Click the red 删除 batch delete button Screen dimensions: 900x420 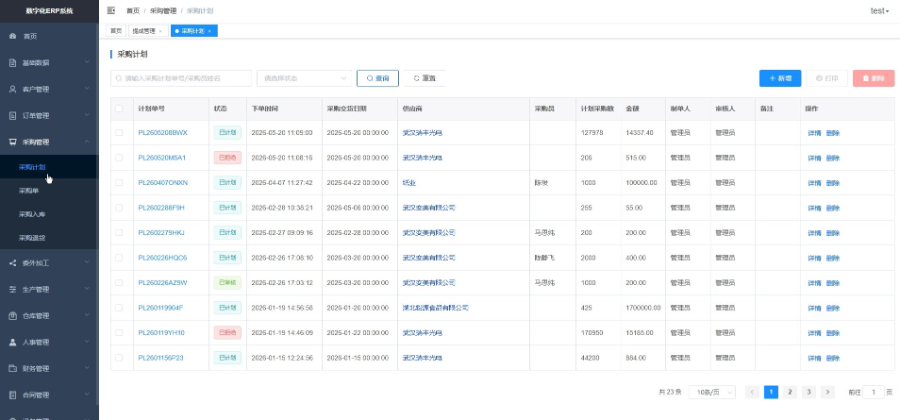pos(874,78)
